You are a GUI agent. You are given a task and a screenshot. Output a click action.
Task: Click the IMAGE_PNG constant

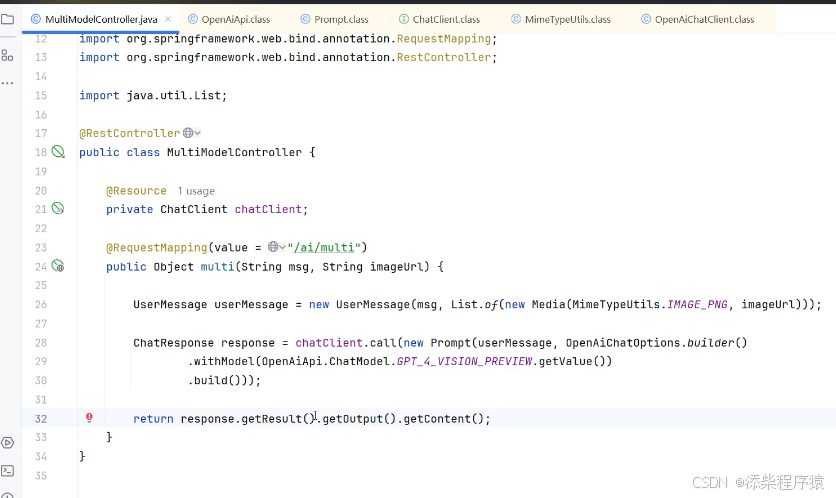tap(697, 304)
